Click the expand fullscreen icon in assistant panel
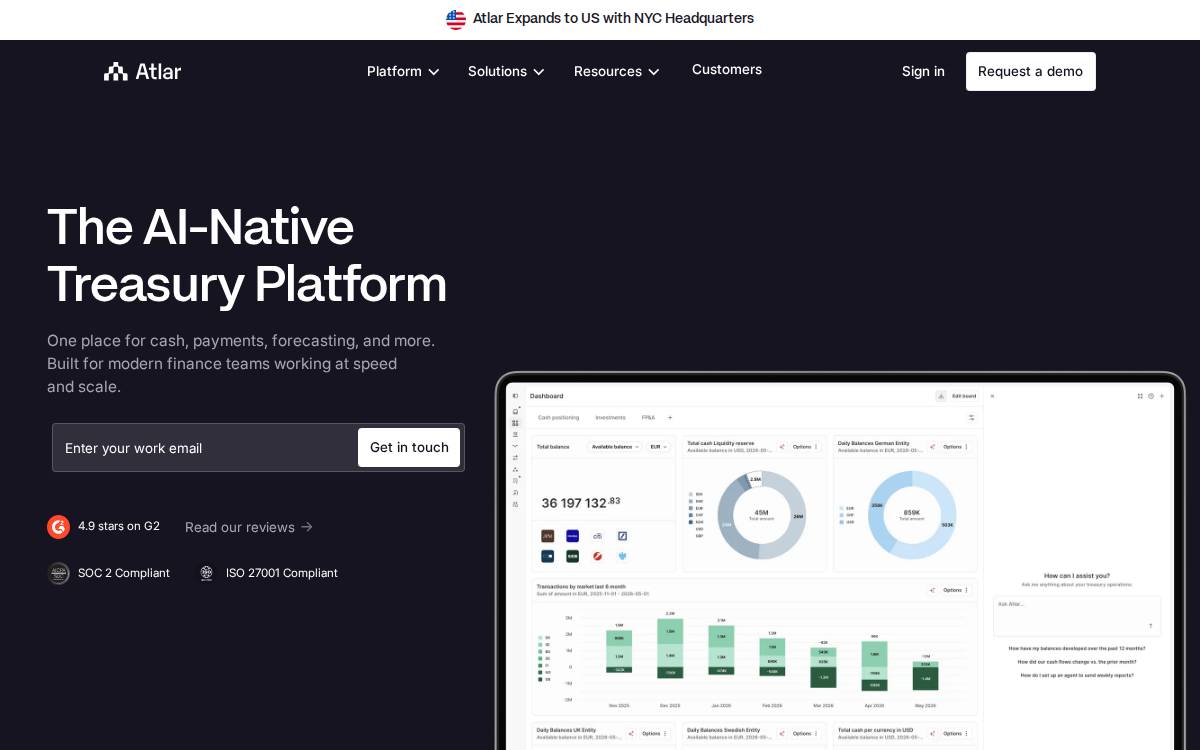 tap(1140, 396)
